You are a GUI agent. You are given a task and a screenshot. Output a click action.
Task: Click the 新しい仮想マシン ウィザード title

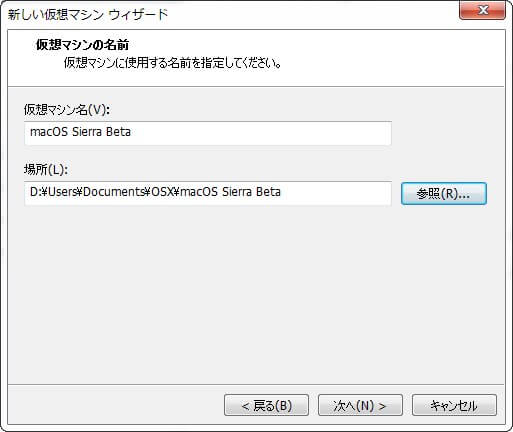(88, 15)
